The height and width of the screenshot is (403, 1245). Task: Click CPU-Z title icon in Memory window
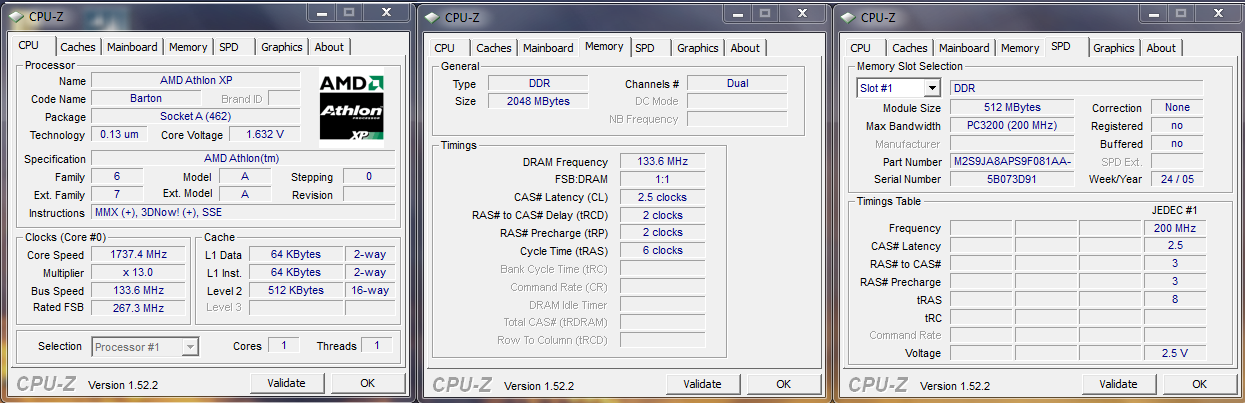[430, 17]
